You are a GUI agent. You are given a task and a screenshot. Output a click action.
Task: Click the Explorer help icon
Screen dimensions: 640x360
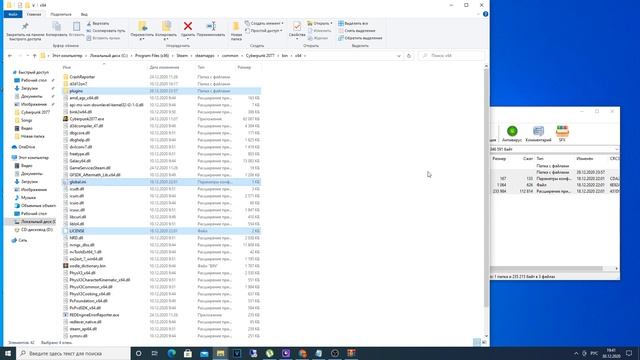(485, 14)
